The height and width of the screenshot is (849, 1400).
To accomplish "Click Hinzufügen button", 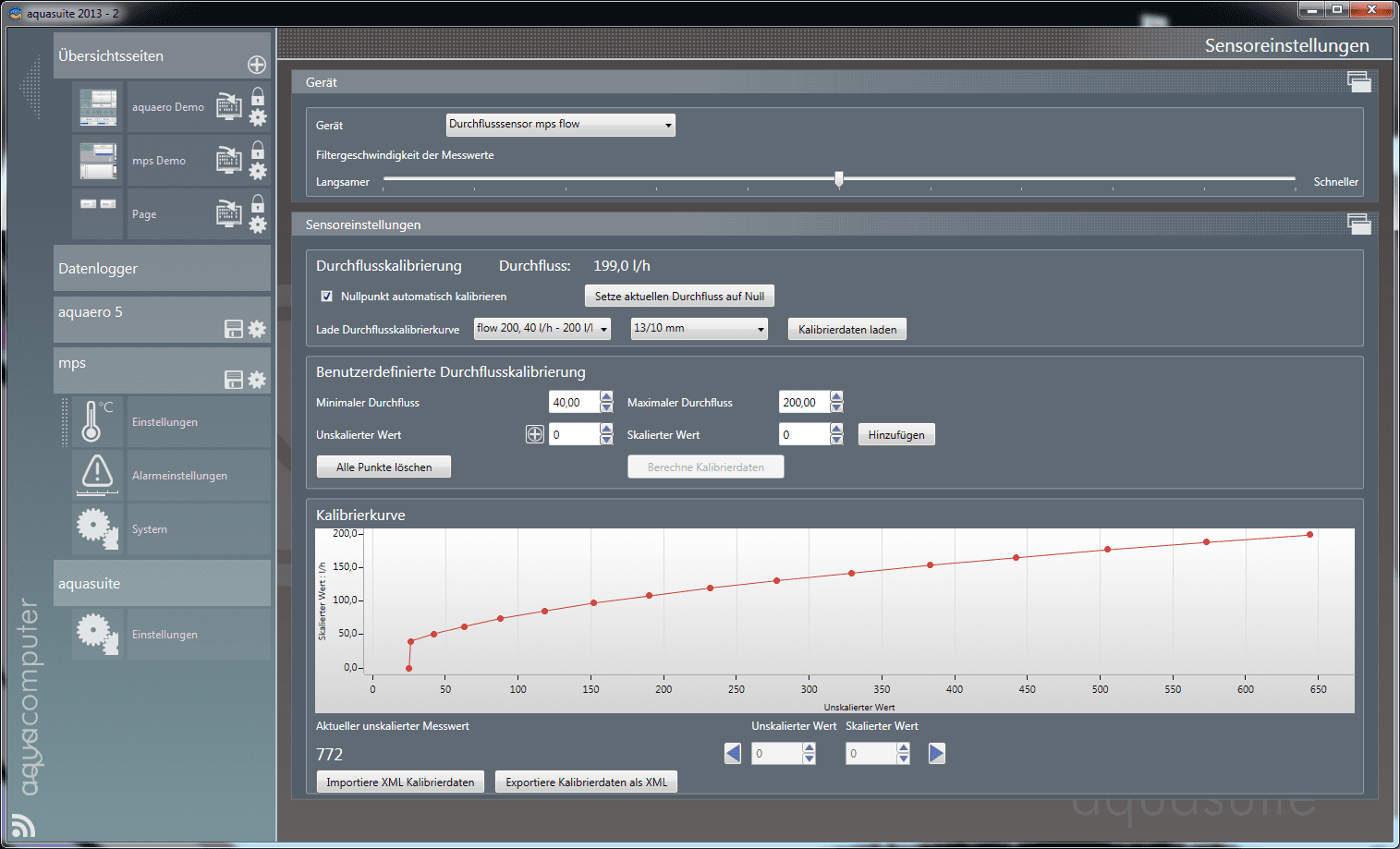I will (896, 435).
